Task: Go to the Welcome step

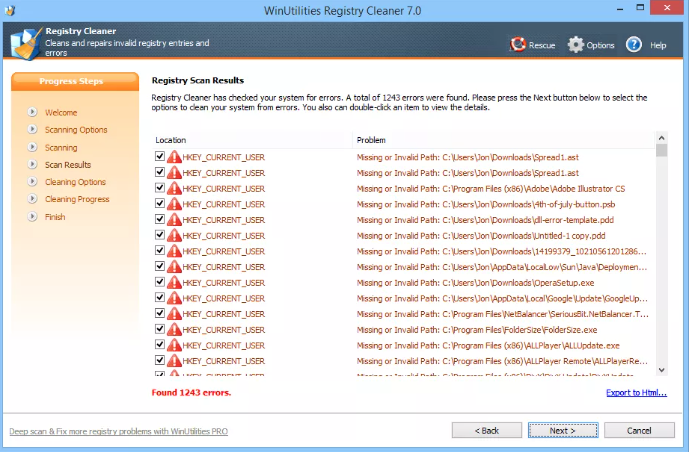Action: point(61,112)
